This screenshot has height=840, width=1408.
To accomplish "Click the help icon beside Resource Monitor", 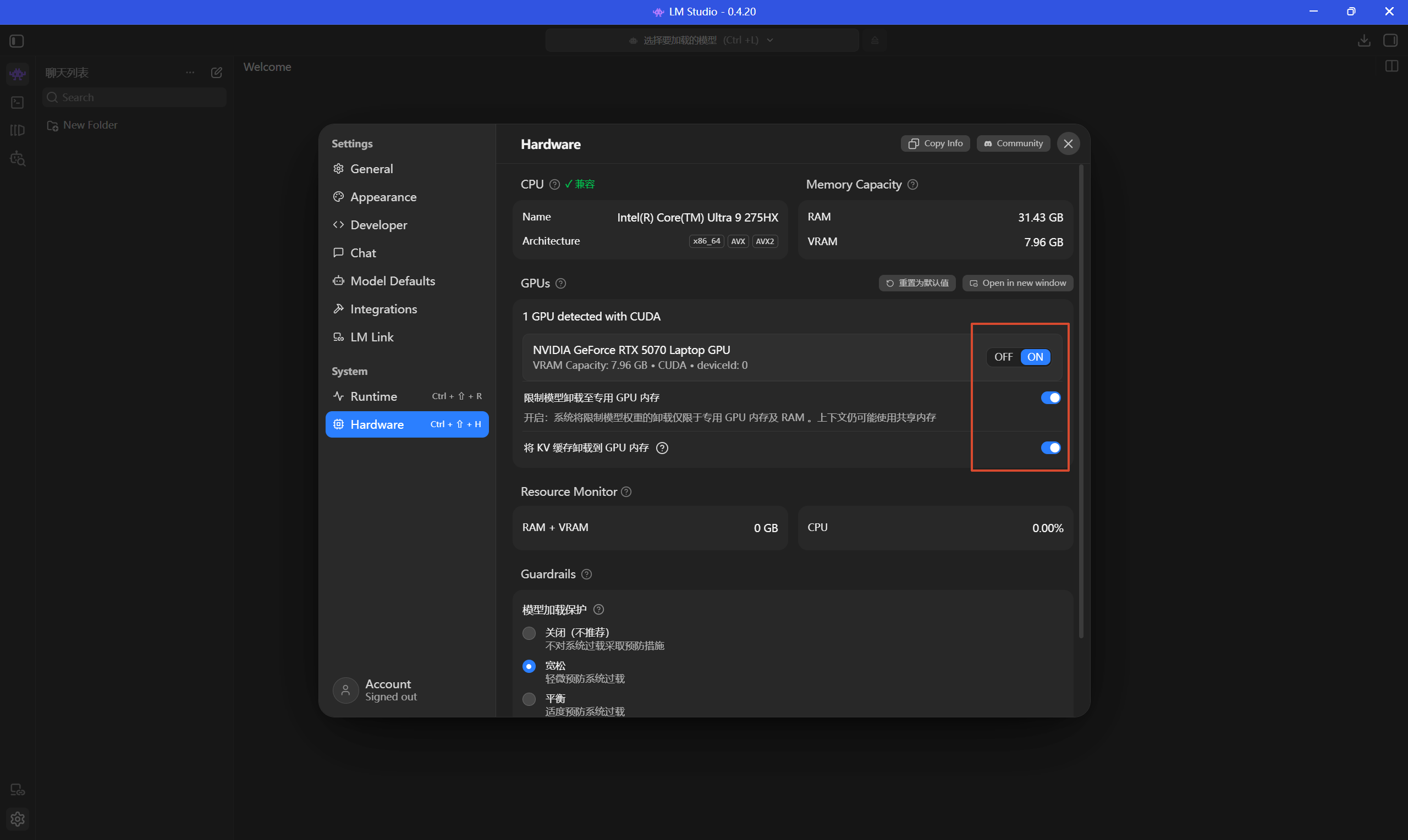I will click(x=626, y=492).
